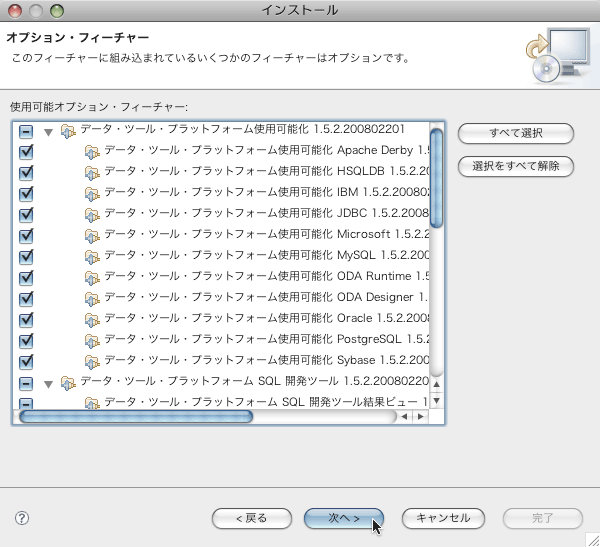Image resolution: width=600 pixels, height=547 pixels.
Task: Uncheck the HSQLDB feature checkbox
Action: click(26, 173)
